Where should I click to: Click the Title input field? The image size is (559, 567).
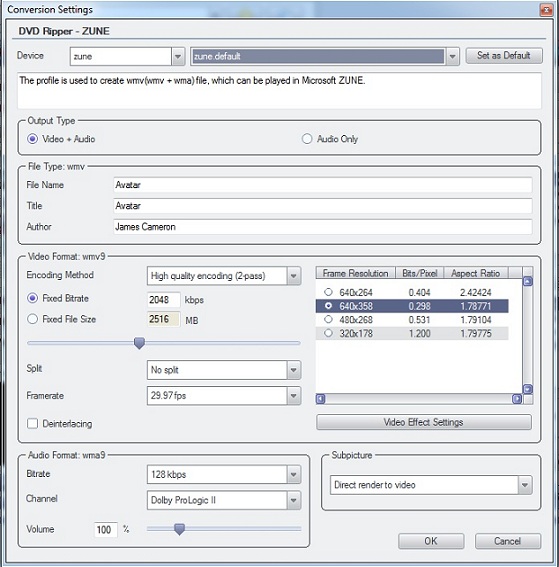coord(322,206)
